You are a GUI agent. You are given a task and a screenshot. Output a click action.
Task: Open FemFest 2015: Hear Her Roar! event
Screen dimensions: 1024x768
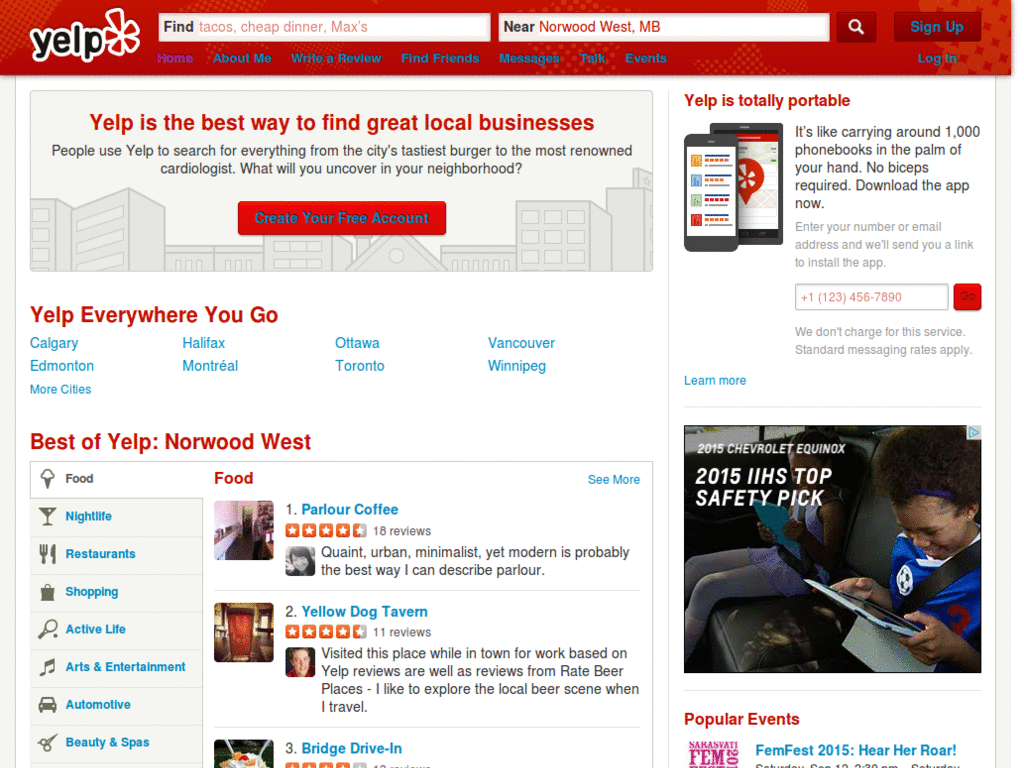(856, 750)
